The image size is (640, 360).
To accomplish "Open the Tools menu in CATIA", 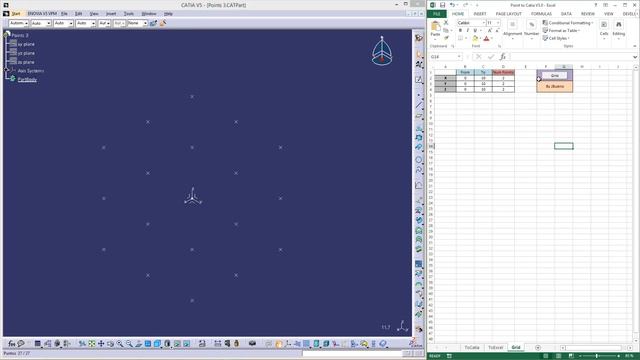I will tap(129, 14).
